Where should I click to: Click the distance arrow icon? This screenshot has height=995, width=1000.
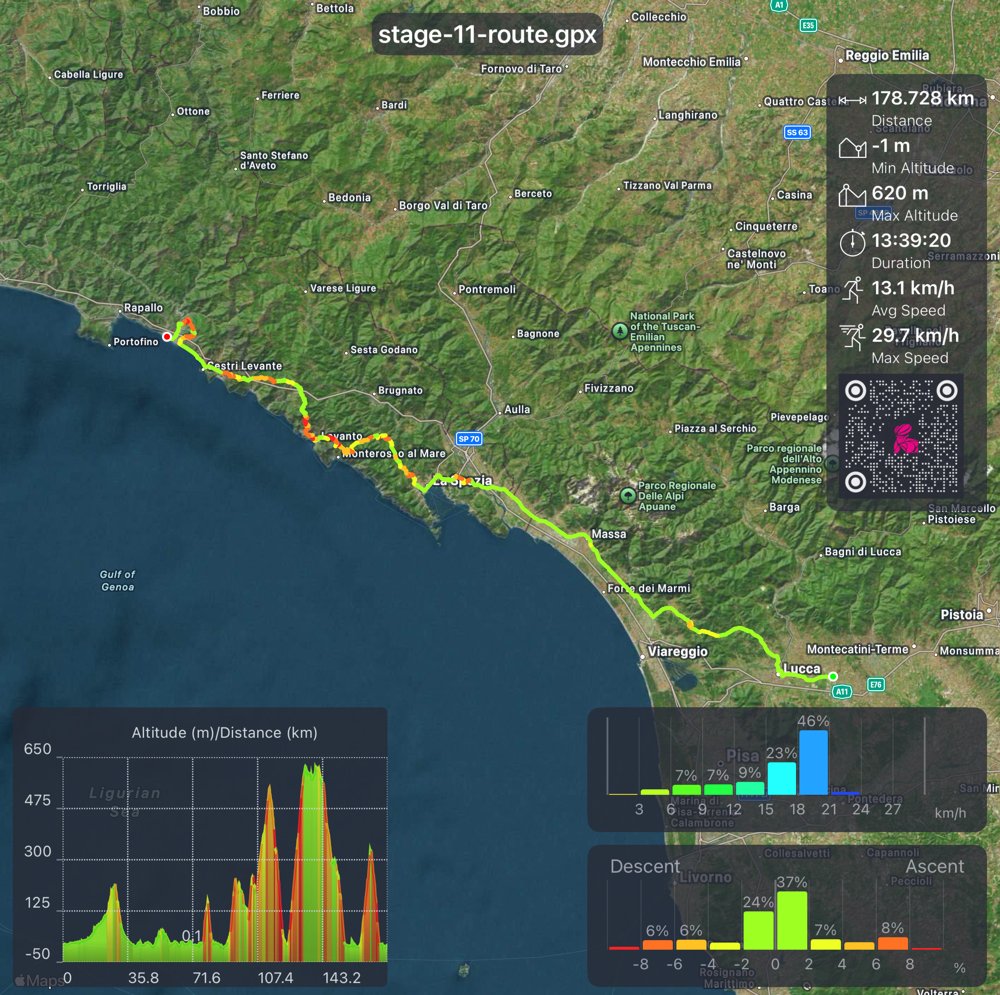852,100
